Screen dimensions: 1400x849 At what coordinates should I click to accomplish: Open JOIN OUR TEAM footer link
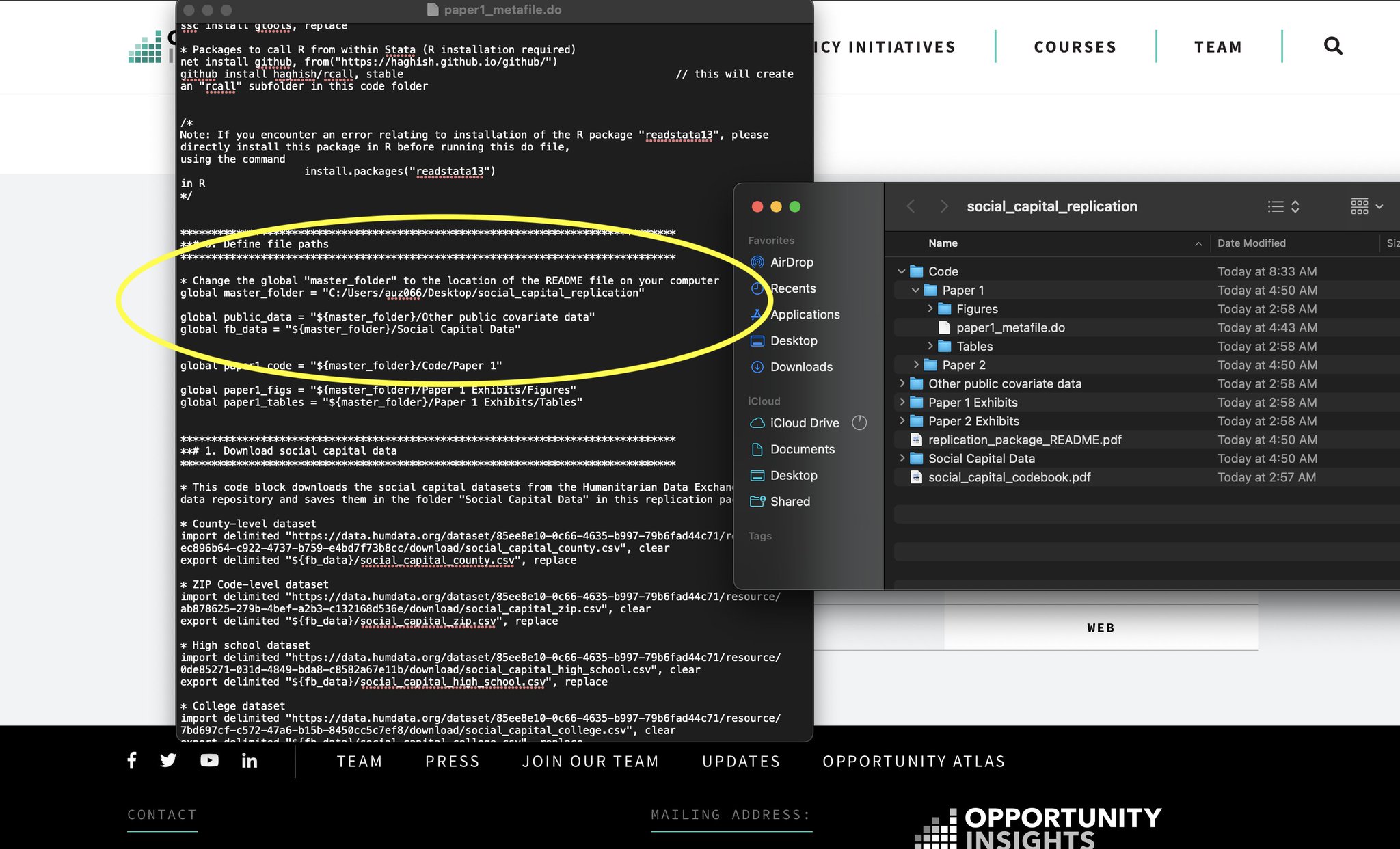coord(591,762)
